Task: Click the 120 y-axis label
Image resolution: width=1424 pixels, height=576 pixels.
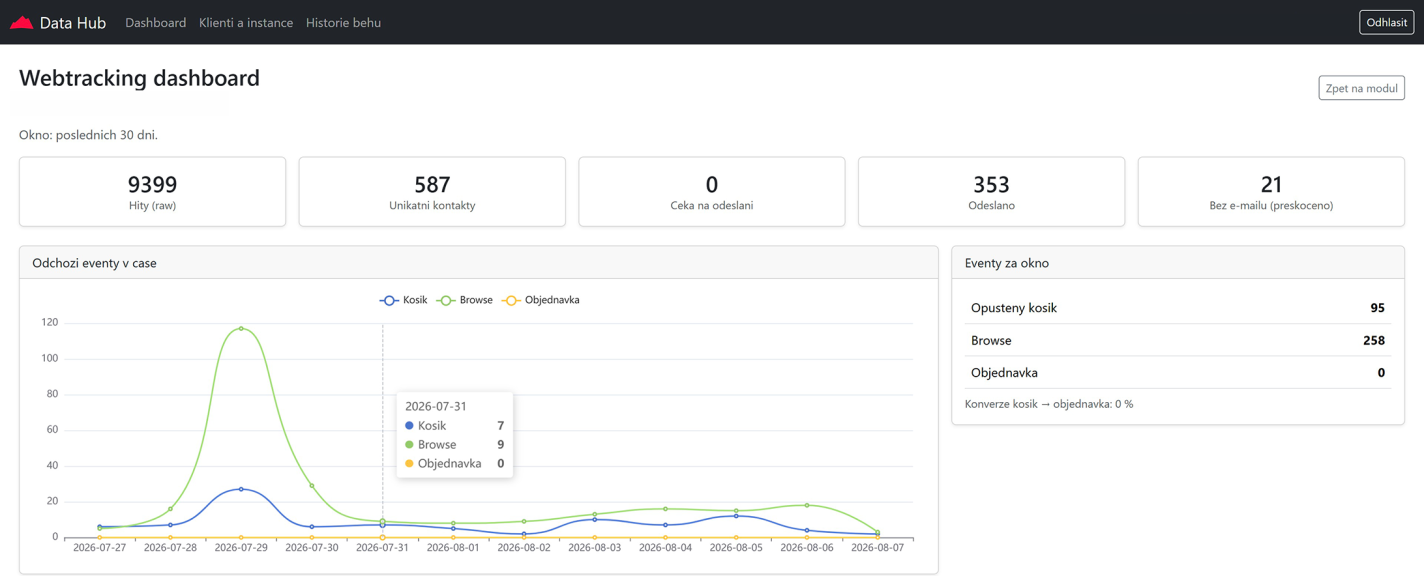Action: pyautogui.click(x=49, y=322)
